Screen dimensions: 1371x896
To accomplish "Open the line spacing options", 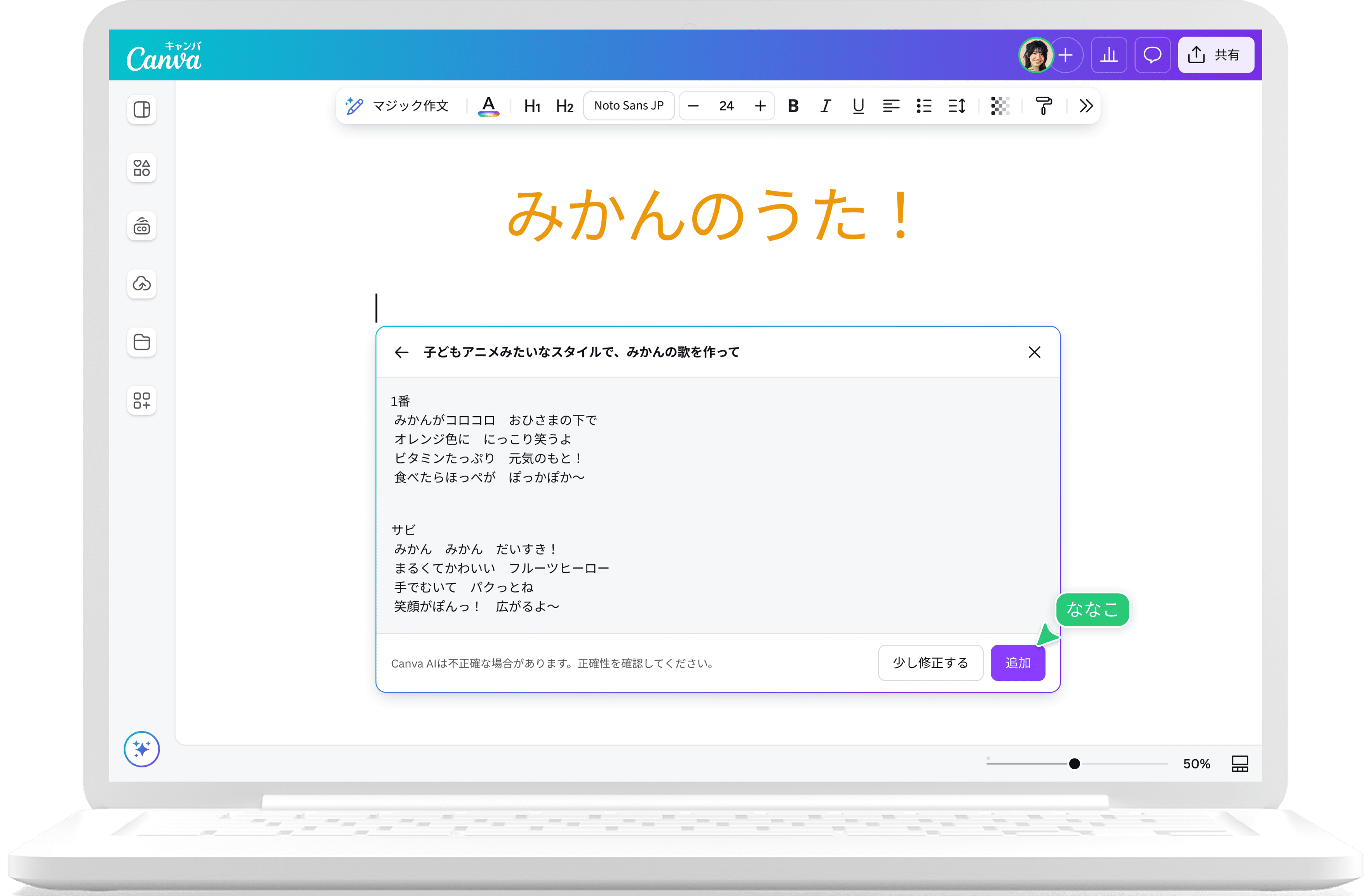I will (956, 106).
